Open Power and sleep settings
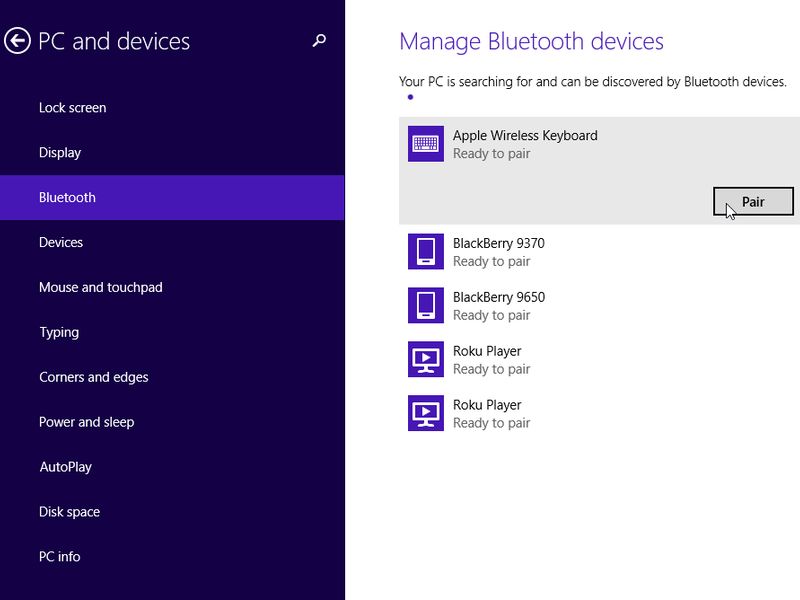Screen dimensions: 800x600 tap(172, 422)
